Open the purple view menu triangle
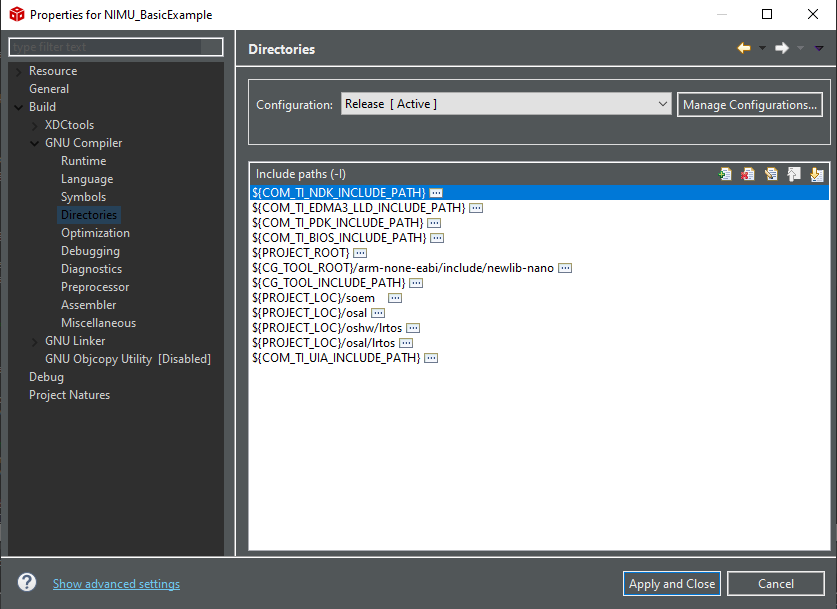Screen dimensions: 837x609 pyautogui.click(x=819, y=49)
